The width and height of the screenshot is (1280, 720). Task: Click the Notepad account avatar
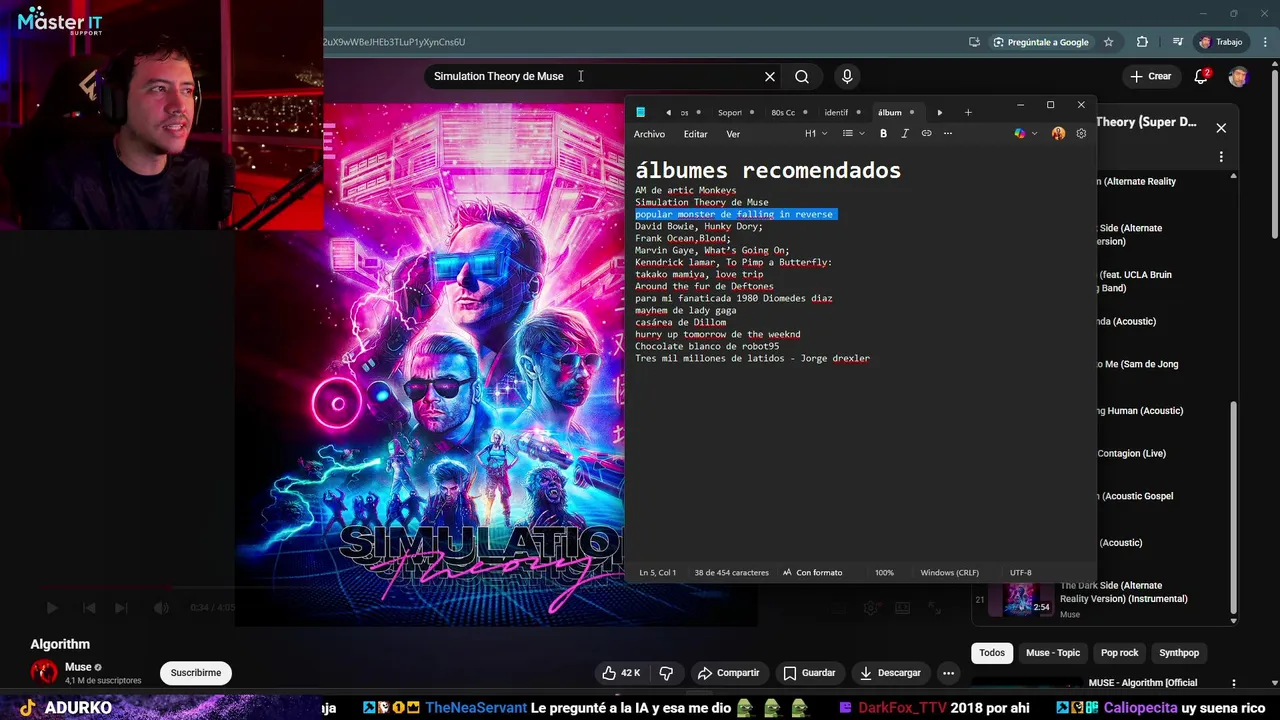pyautogui.click(x=1058, y=134)
